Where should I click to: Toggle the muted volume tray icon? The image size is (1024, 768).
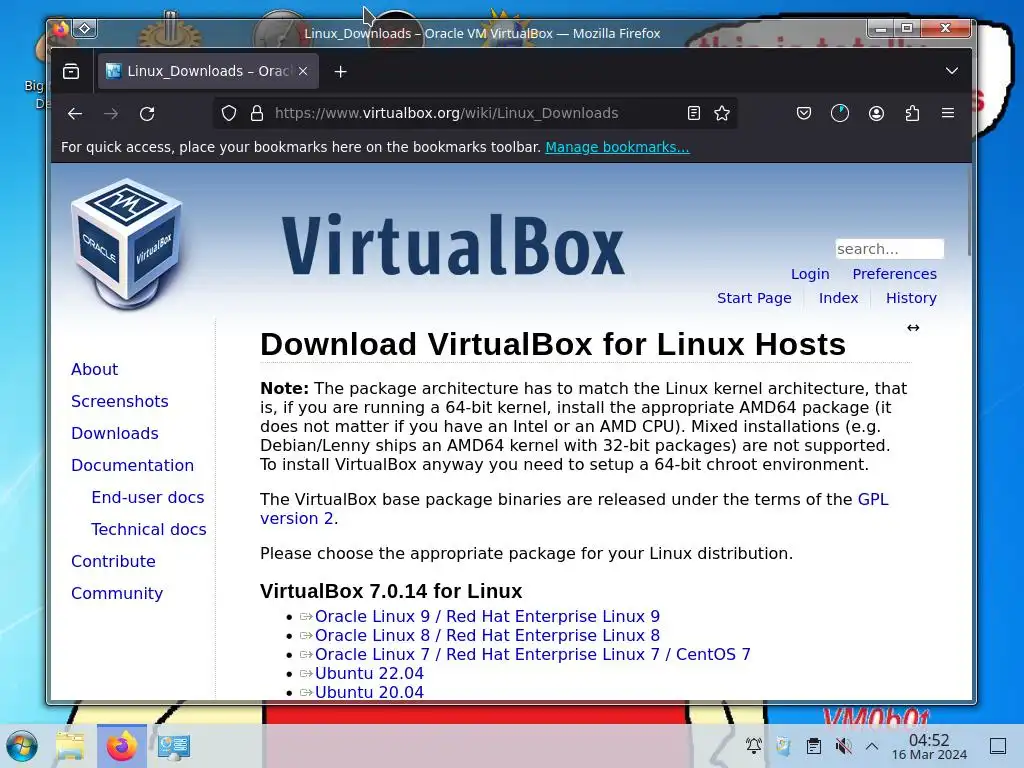pyautogui.click(x=844, y=746)
